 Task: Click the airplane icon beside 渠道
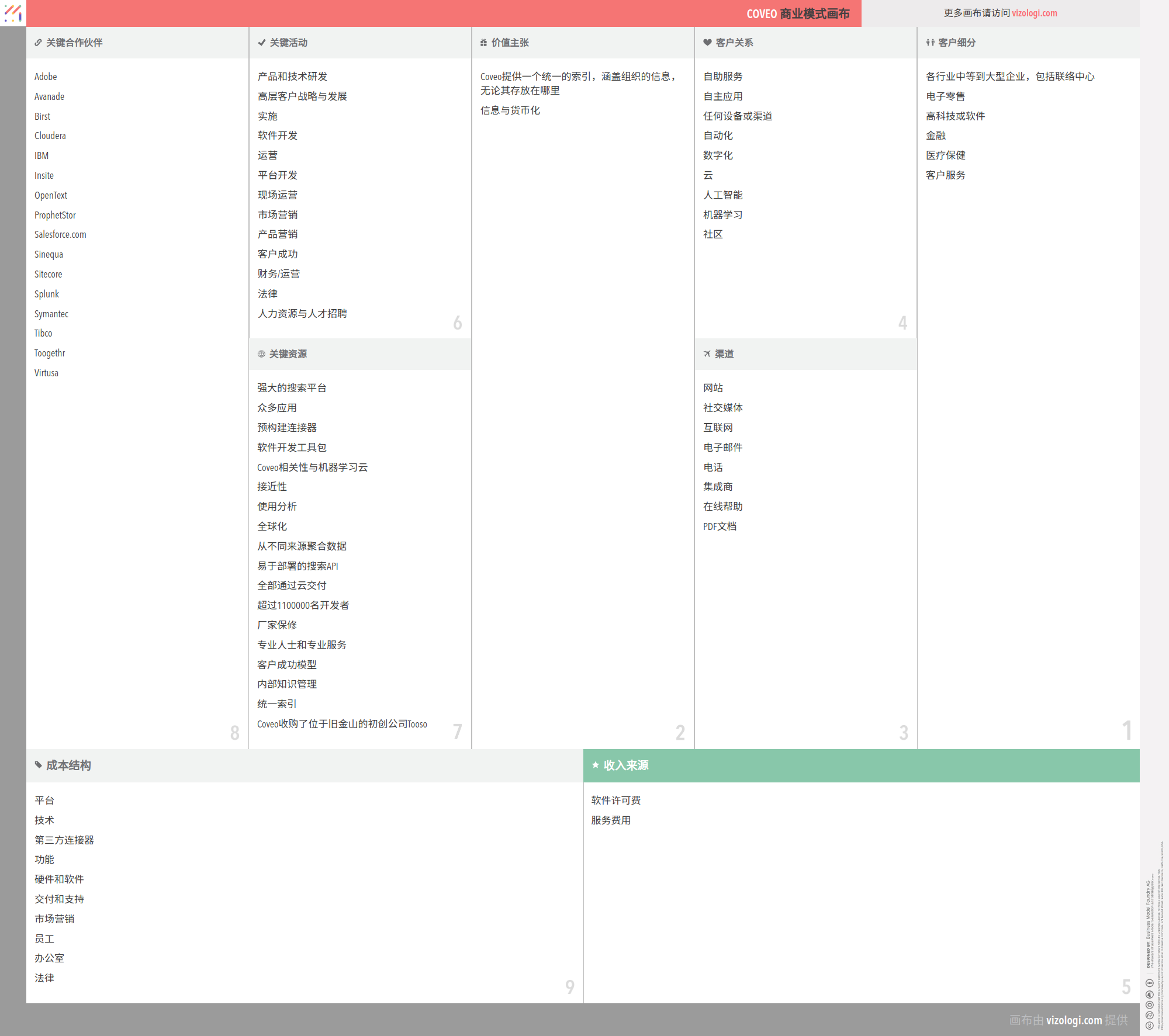tap(707, 354)
